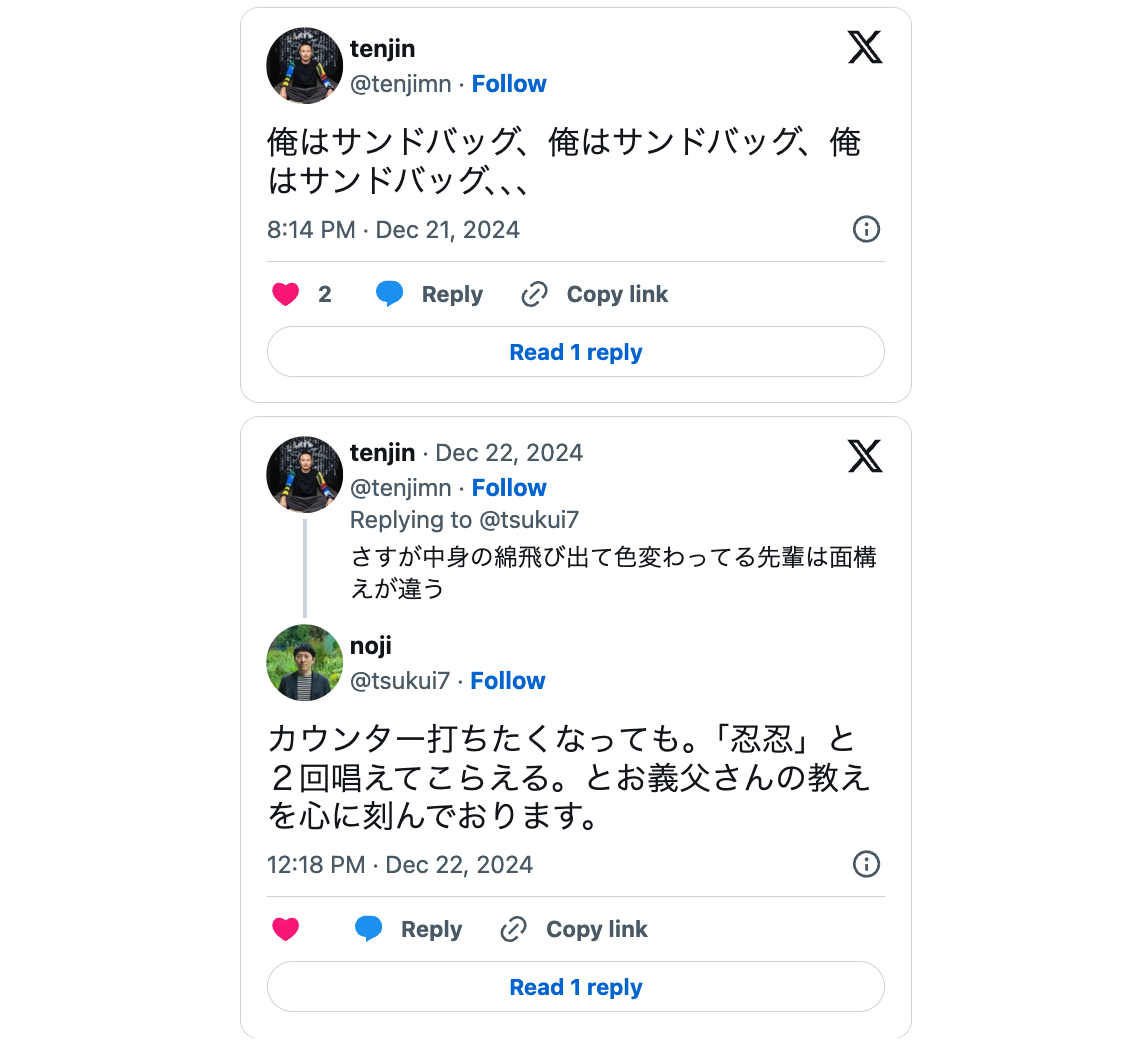The height and width of the screenshot is (1054, 1138).
Task: Open Read 1 reply on noji's tweet
Action: (x=576, y=987)
